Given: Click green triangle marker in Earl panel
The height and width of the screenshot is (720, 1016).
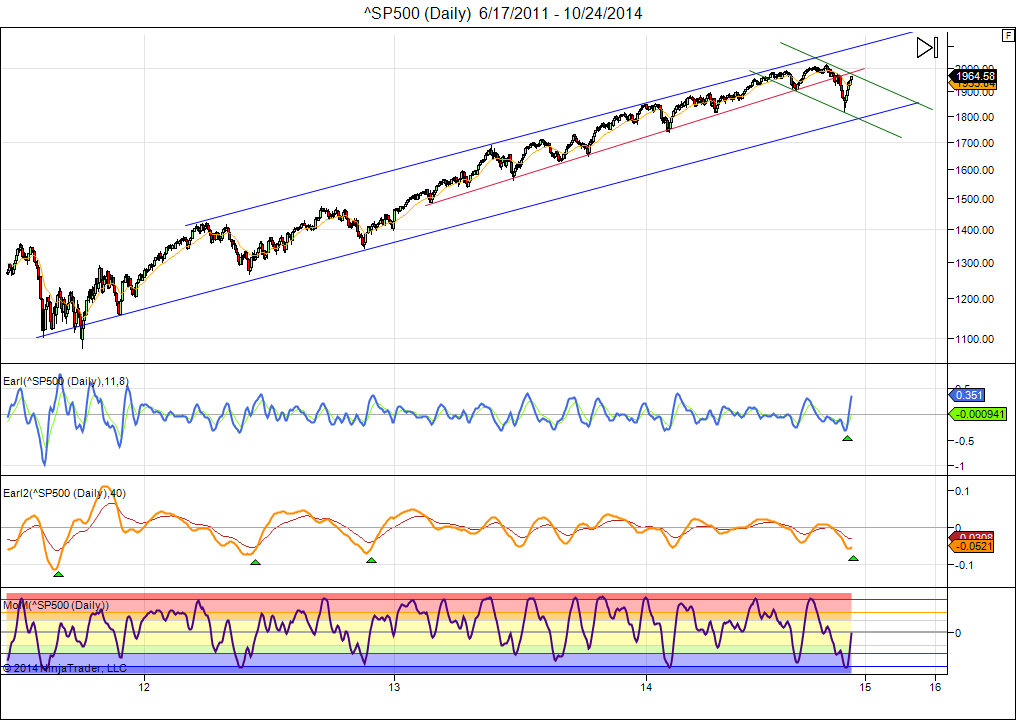Looking at the screenshot, I should (x=847, y=439).
